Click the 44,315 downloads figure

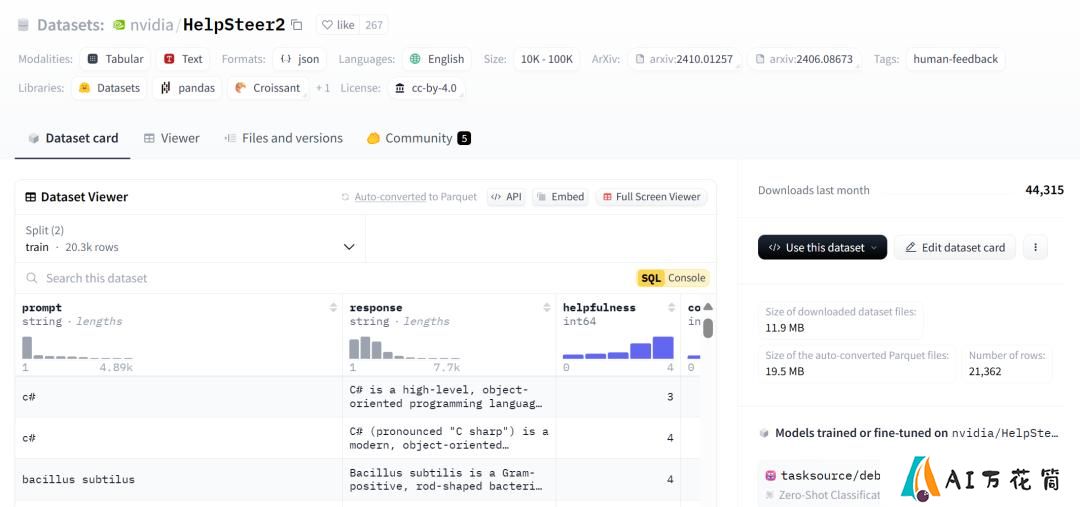click(1044, 190)
